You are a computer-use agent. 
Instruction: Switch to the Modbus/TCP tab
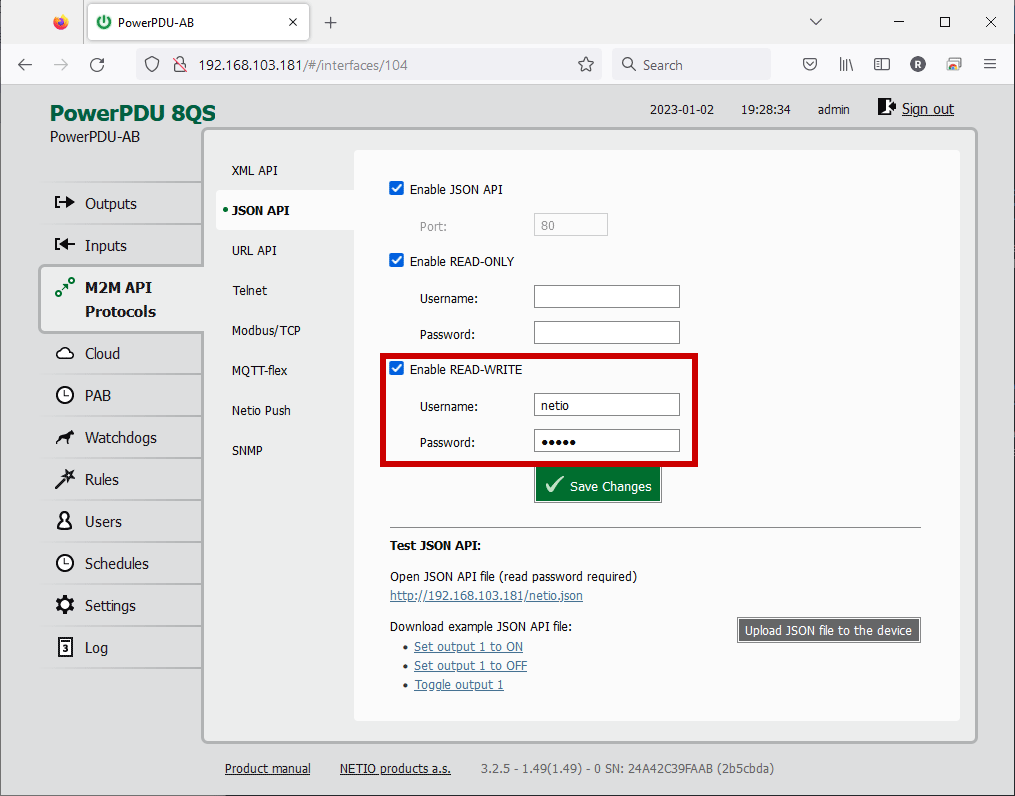[x=266, y=331]
